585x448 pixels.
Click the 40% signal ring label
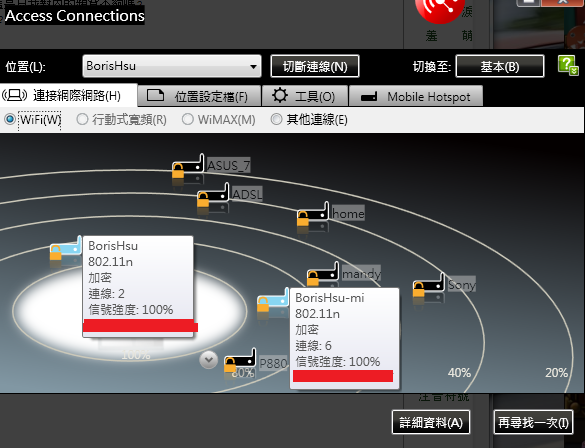pos(459,372)
